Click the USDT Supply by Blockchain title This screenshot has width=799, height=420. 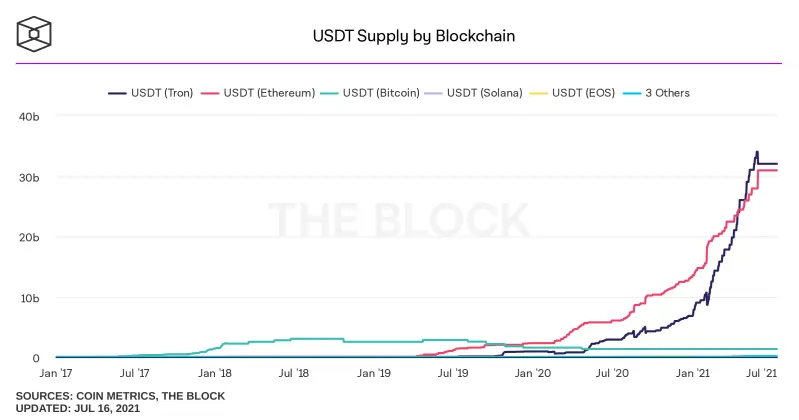(414, 36)
